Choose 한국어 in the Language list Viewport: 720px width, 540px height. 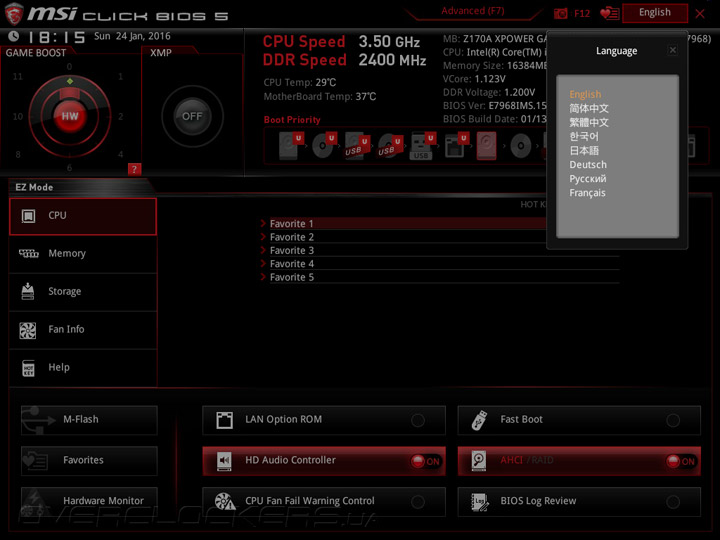tap(584, 136)
